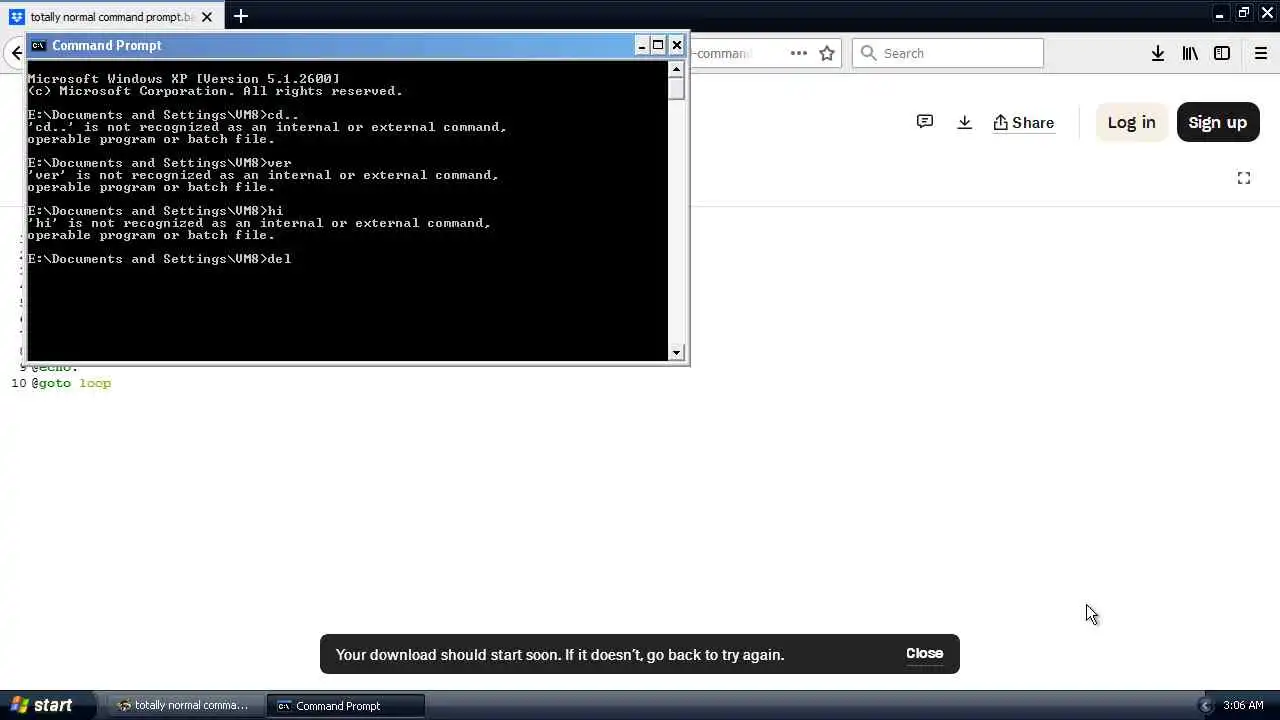Switch to the browser taskbar button
1280x720 pixels.
tap(184, 705)
